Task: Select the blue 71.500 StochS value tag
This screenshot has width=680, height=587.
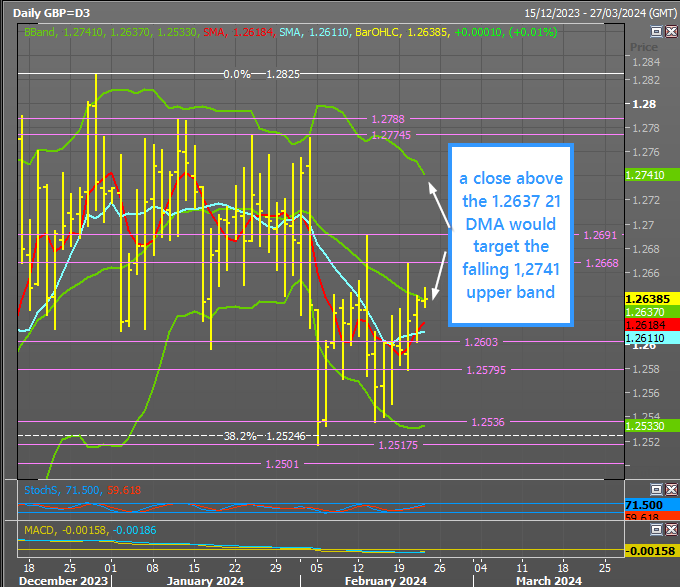Action: click(652, 505)
